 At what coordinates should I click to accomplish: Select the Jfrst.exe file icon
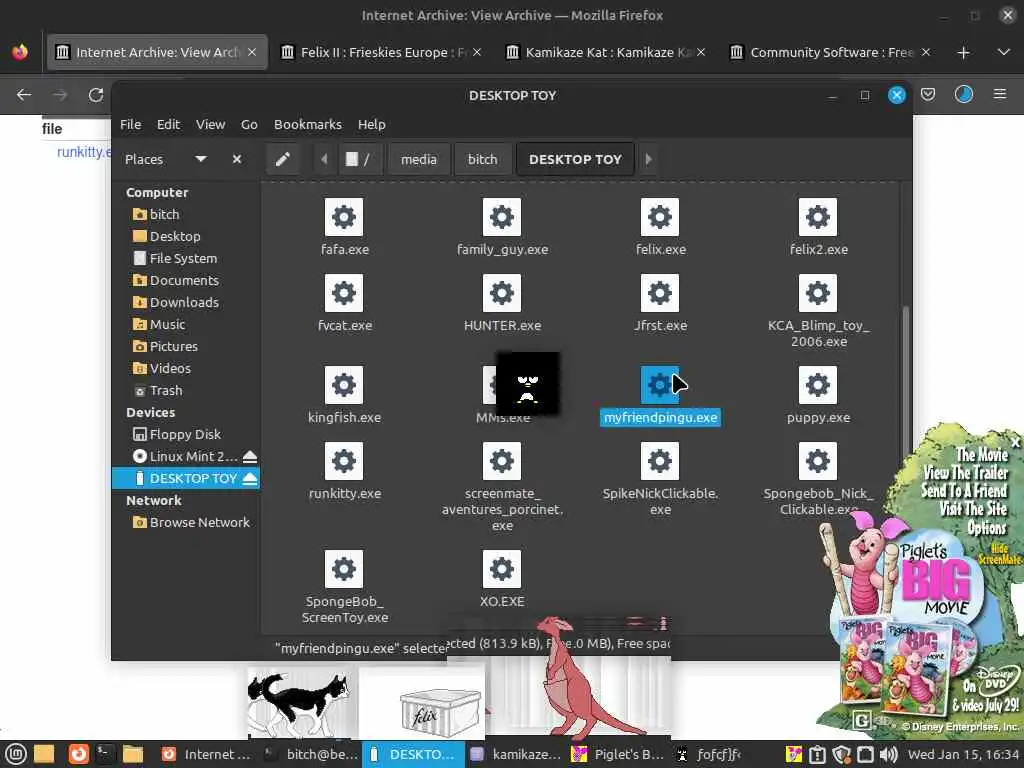coord(660,293)
